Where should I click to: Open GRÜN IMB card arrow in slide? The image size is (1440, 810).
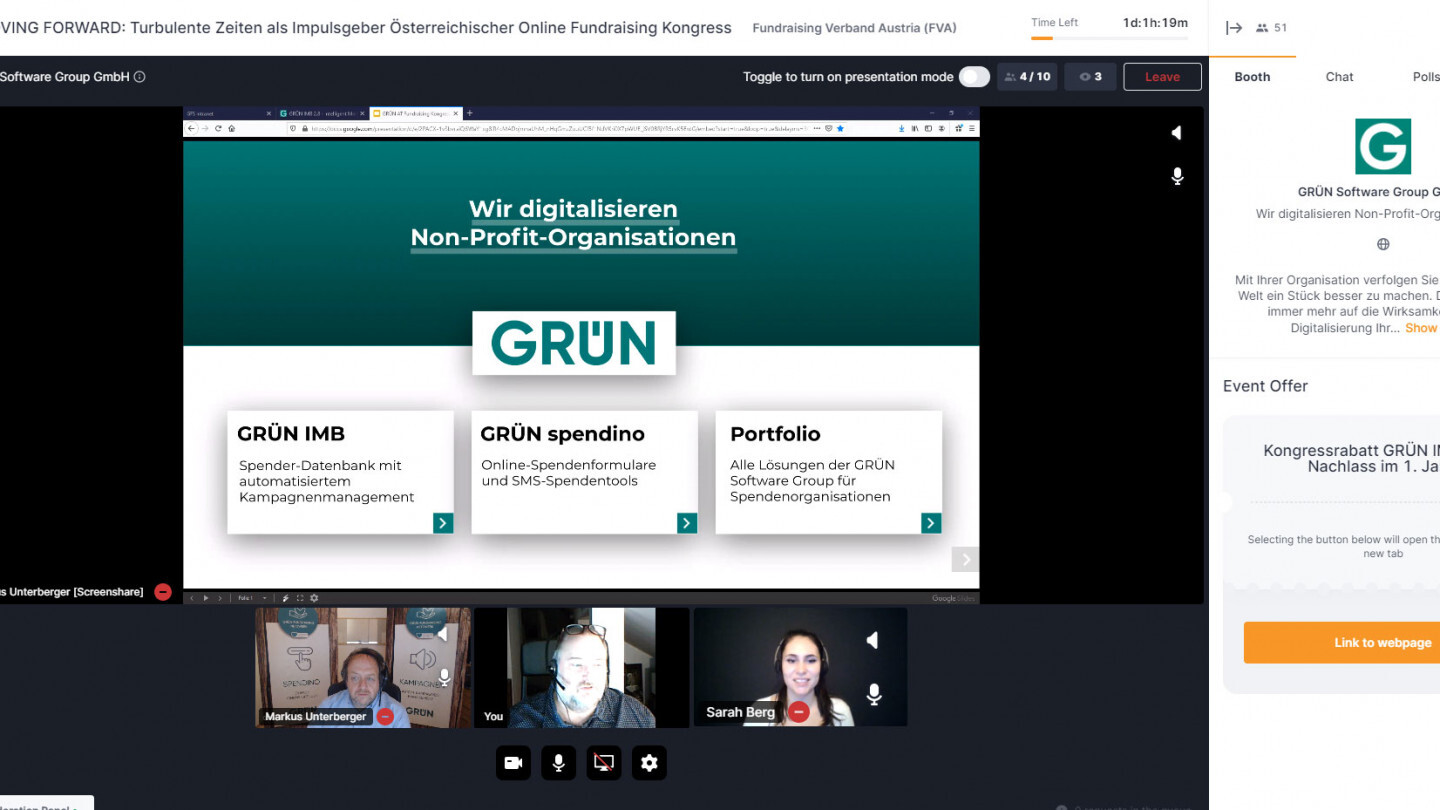(443, 523)
